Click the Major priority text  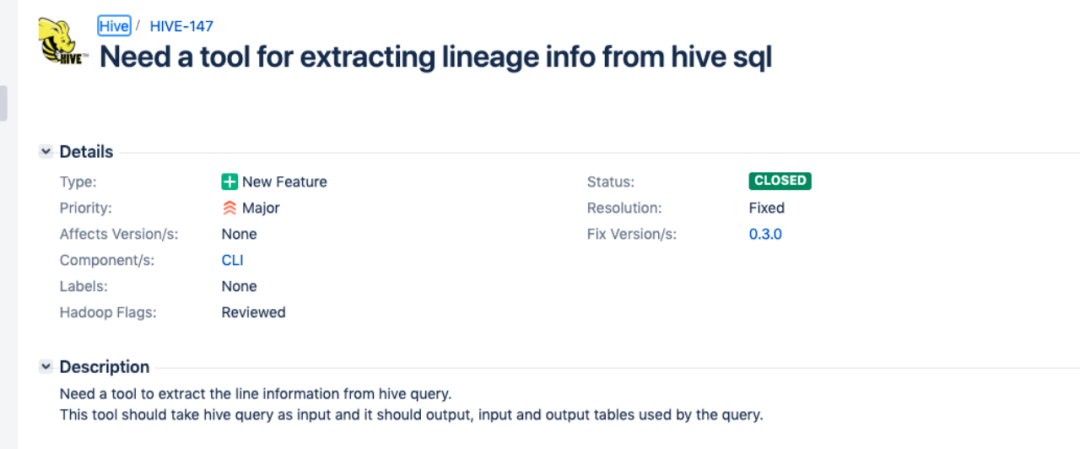(x=261, y=208)
